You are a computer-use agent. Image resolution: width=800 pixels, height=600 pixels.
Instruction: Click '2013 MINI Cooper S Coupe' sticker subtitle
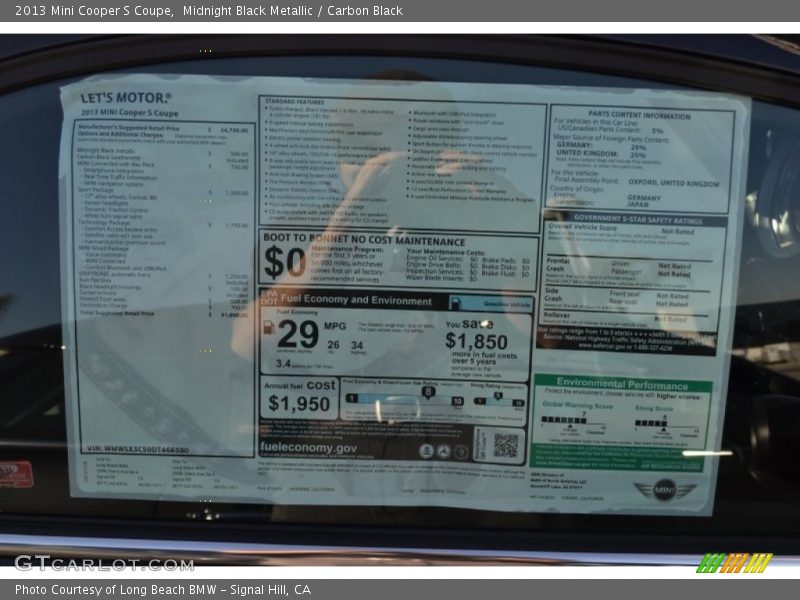tap(130, 113)
